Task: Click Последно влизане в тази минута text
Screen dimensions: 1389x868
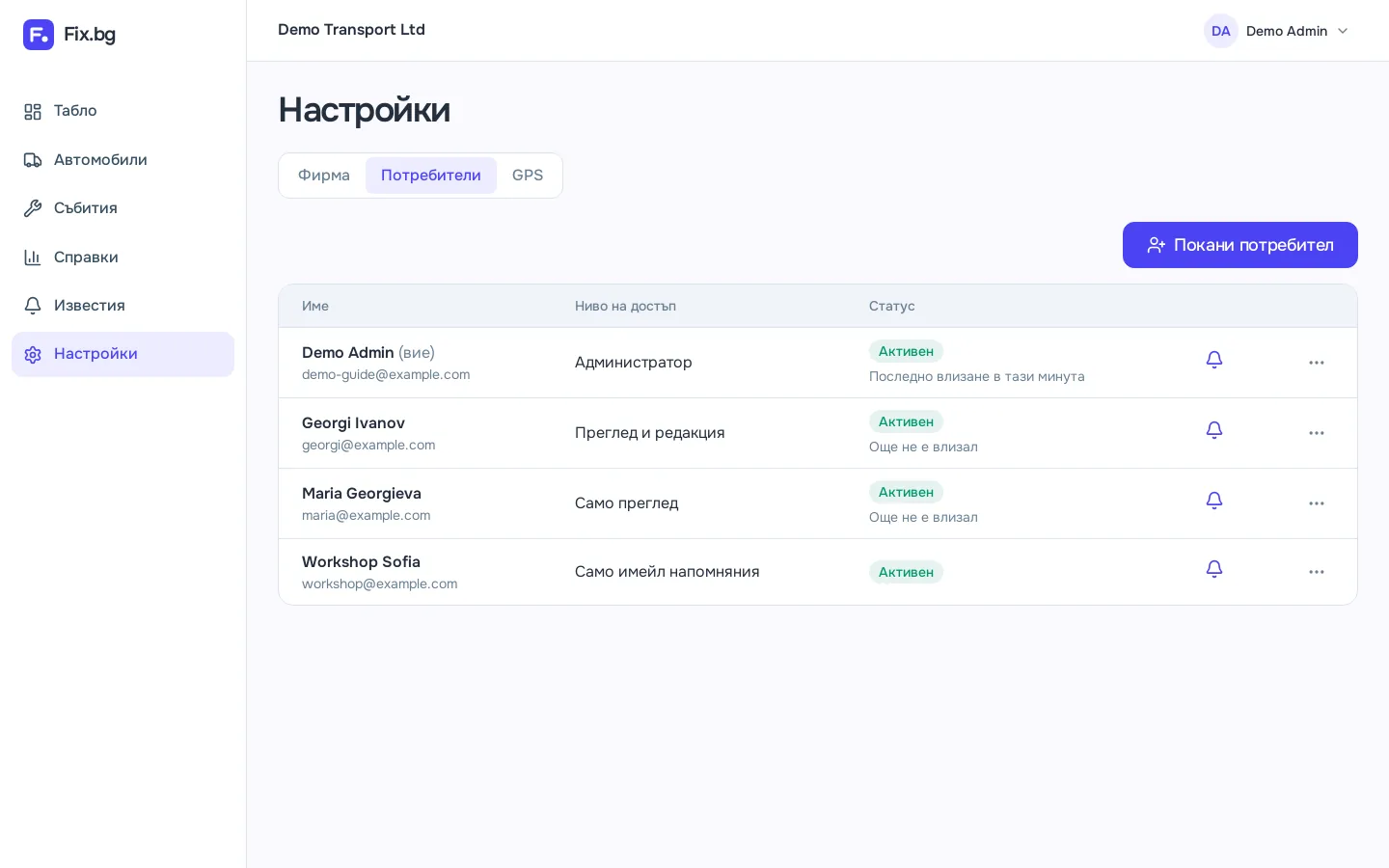Action: [x=977, y=377]
